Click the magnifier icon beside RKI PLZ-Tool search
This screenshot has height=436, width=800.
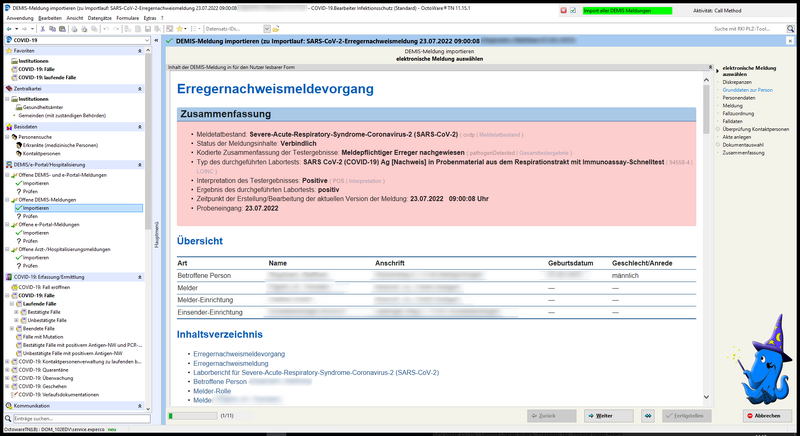pos(790,29)
